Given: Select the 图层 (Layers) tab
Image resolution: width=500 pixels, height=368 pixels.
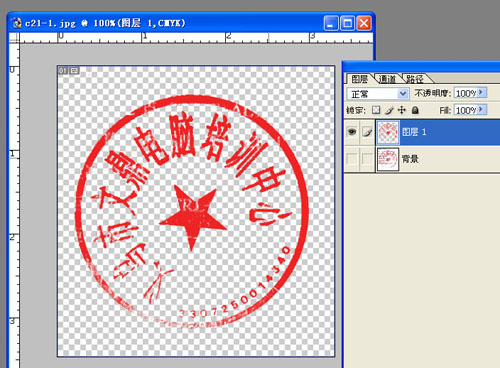Looking at the screenshot, I should (x=360, y=79).
